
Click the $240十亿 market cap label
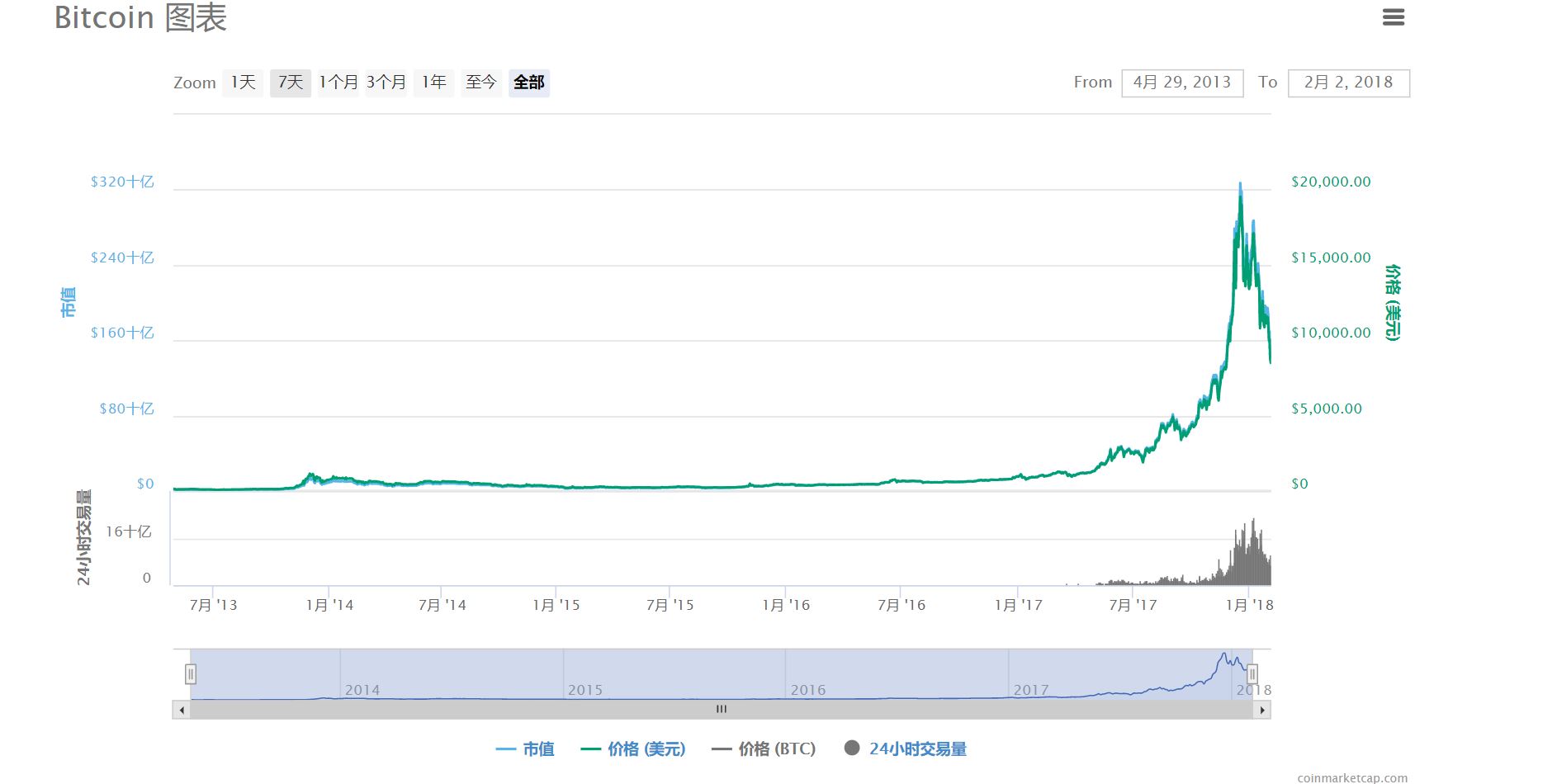122,257
